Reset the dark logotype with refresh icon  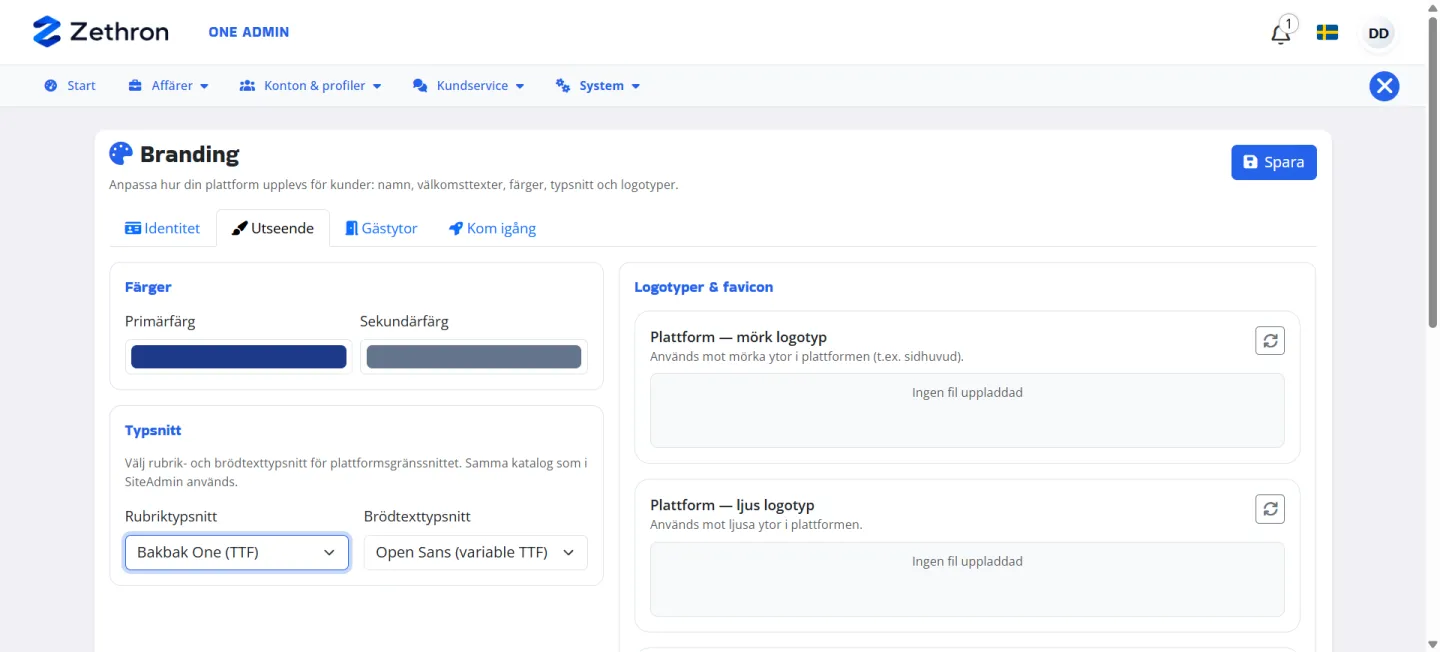click(1270, 340)
